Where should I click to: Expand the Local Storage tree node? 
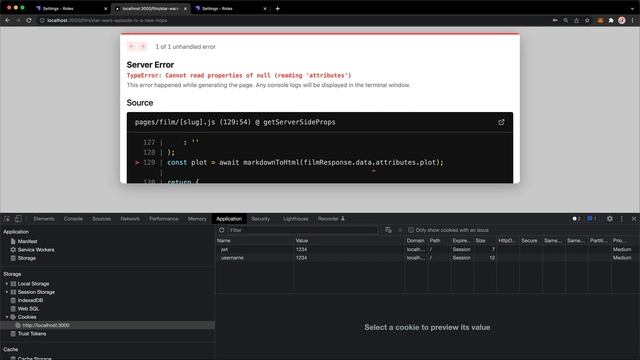pyautogui.click(x=7, y=284)
